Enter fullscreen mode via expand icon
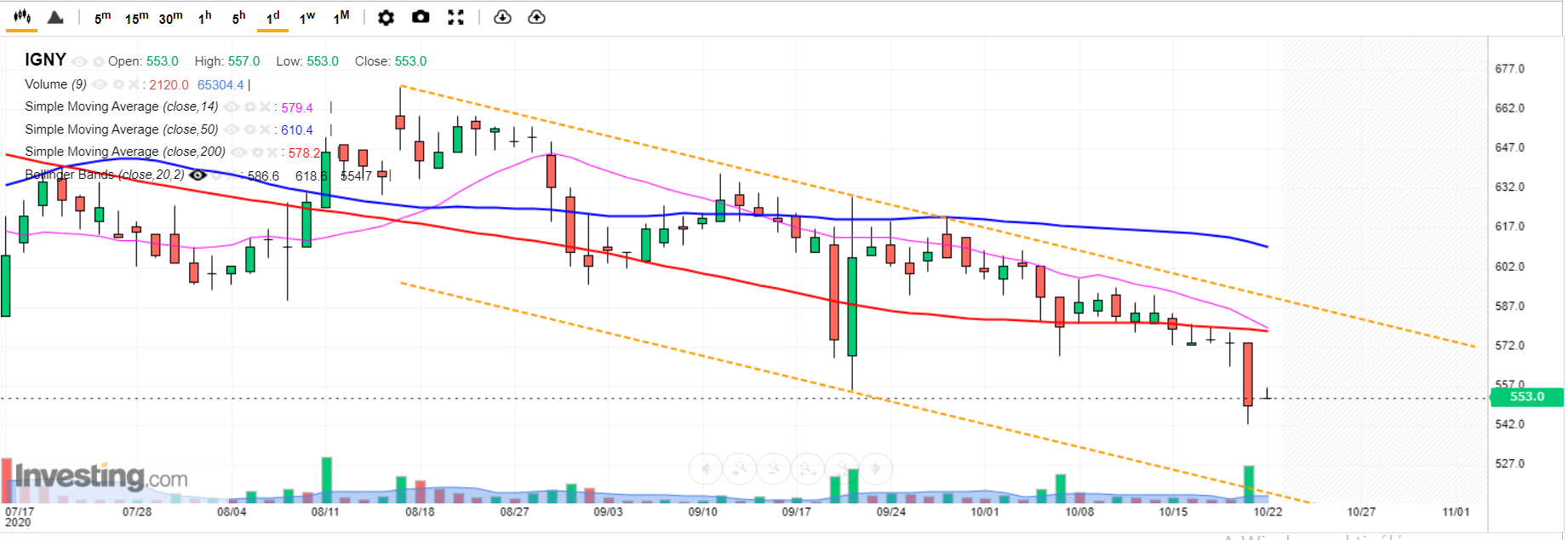The height and width of the screenshot is (540, 1568). (456, 17)
